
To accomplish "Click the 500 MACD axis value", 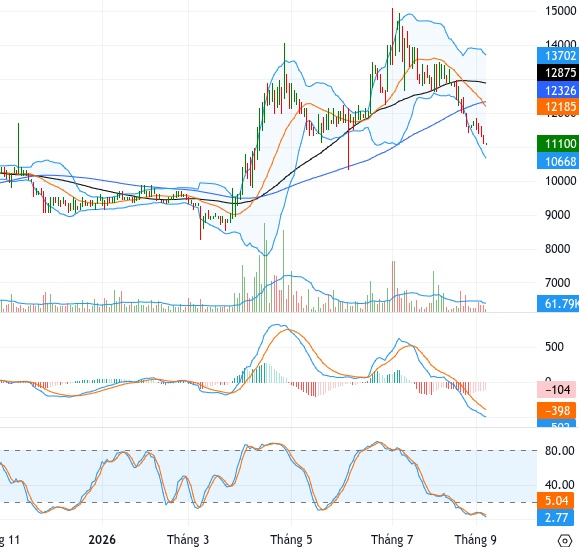I will point(554,347).
